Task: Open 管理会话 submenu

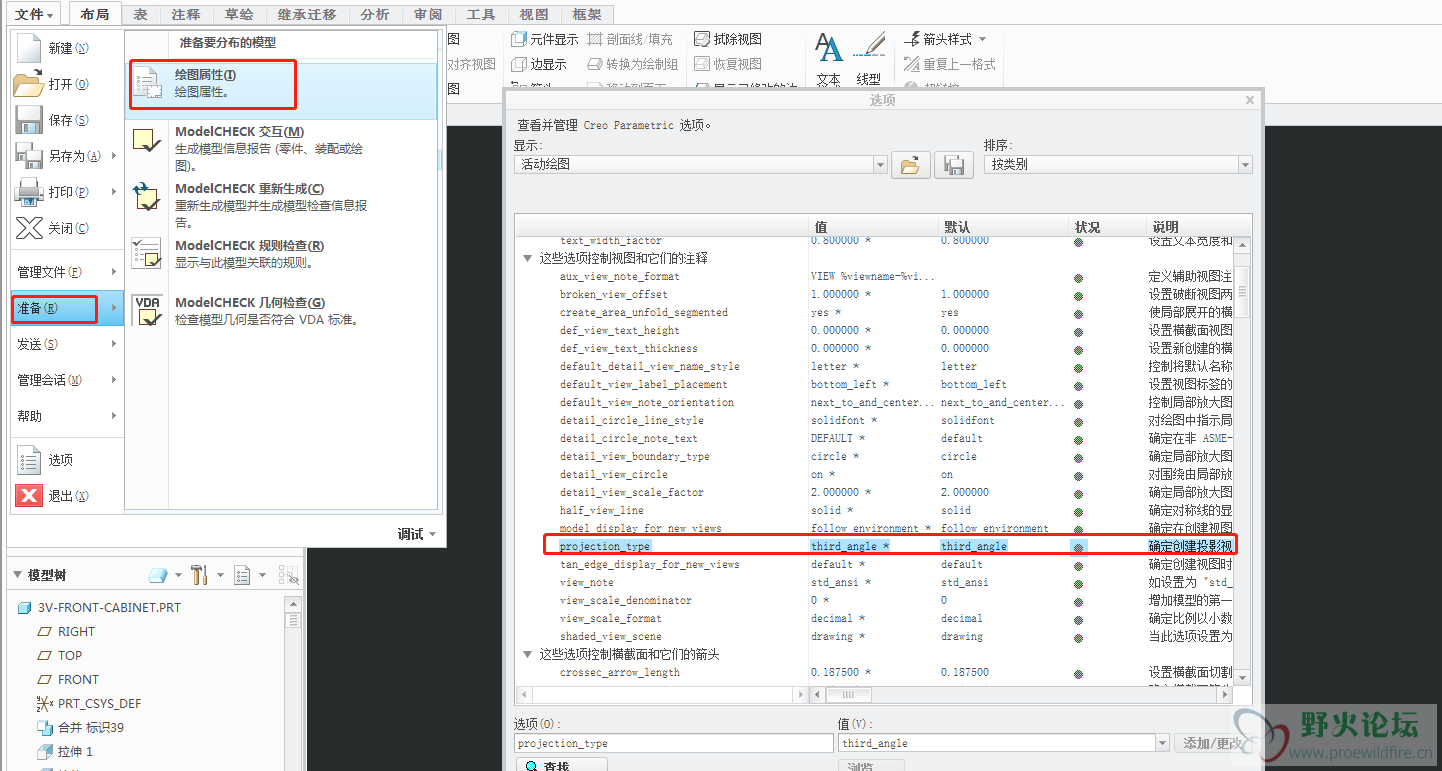Action: pyautogui.click(x=66, y=380)
